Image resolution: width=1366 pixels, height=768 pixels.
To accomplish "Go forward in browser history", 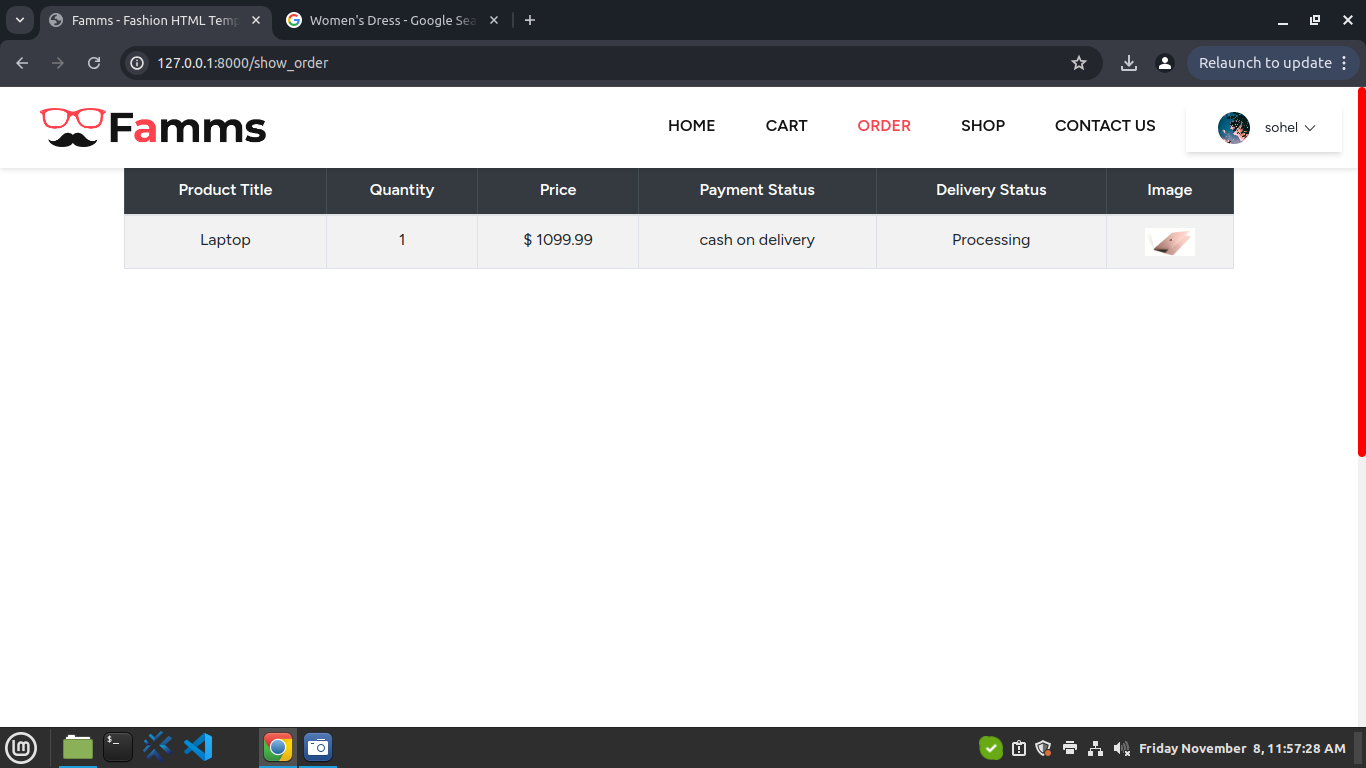I will [58, 63].
